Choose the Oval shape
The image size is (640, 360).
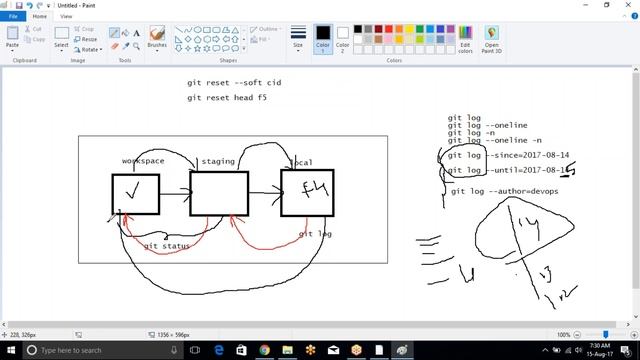tap(198, 30)
